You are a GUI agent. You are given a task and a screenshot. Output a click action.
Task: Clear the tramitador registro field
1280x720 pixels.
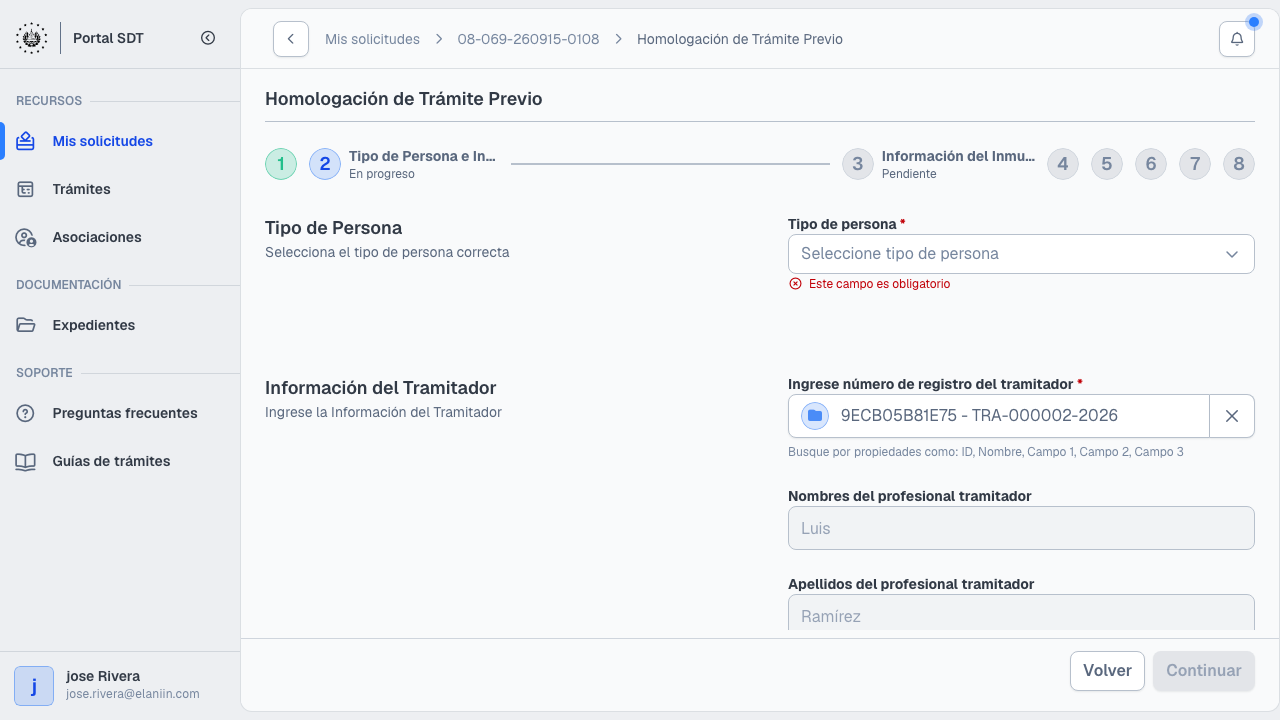[x=1232, y=416]
